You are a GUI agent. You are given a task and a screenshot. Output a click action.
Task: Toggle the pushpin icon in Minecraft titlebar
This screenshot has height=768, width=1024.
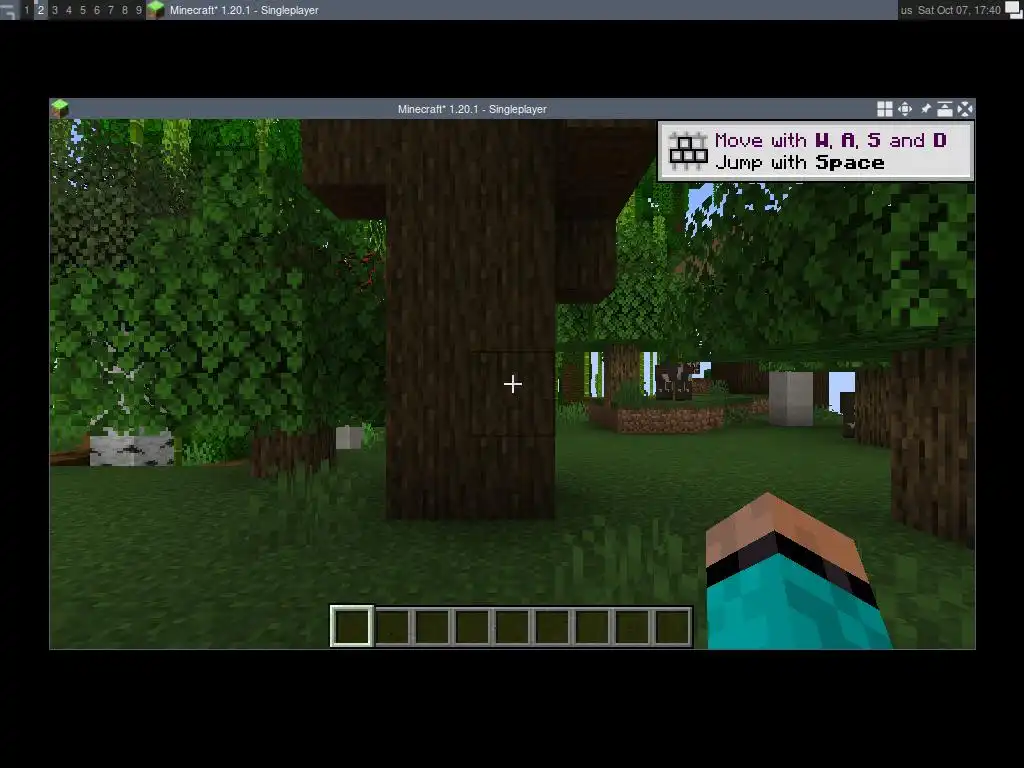click(x=925, y=109)
